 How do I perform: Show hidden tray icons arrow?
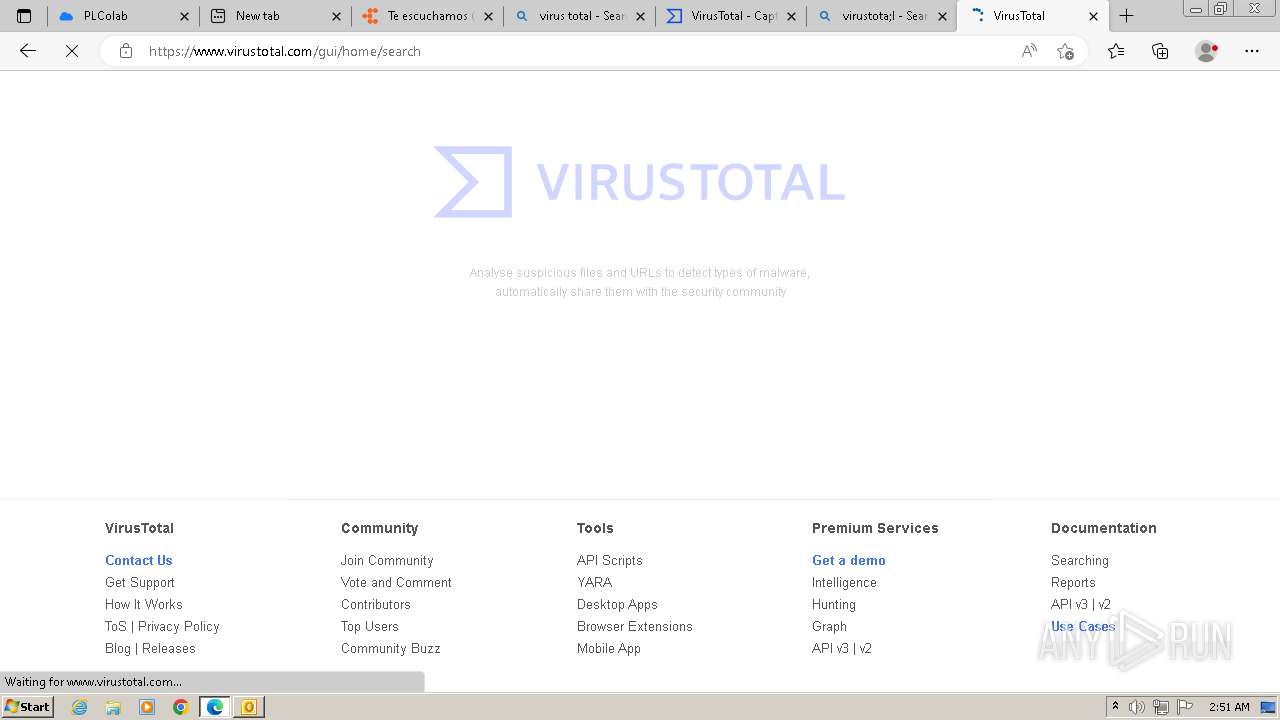1116,707
